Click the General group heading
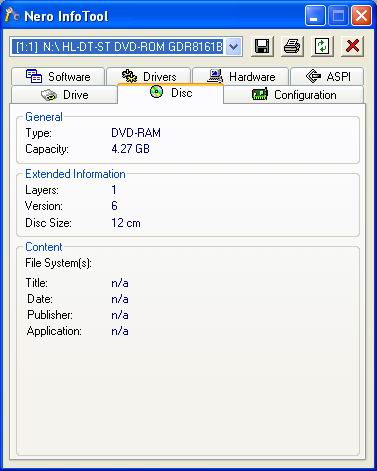This screenshot has width=377, height=471. click(44, 117)
